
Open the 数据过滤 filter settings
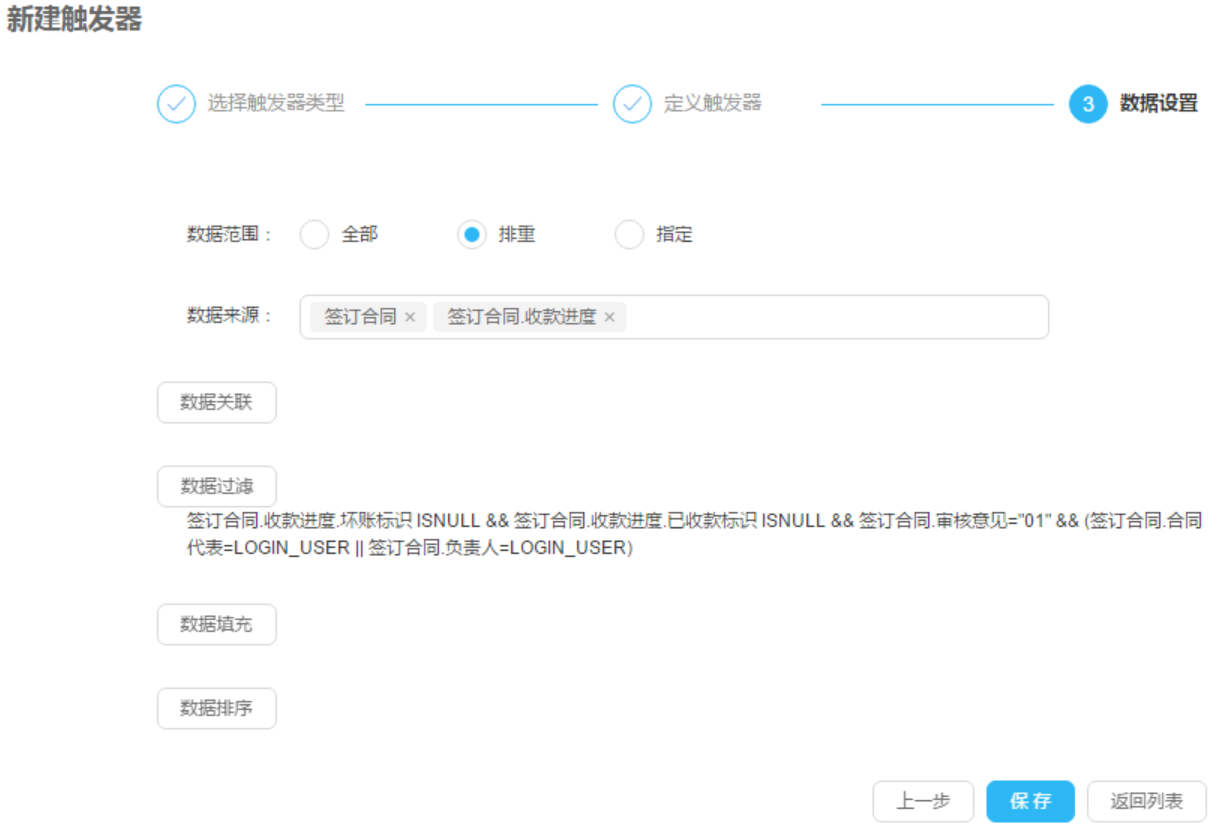coord(216,486)
